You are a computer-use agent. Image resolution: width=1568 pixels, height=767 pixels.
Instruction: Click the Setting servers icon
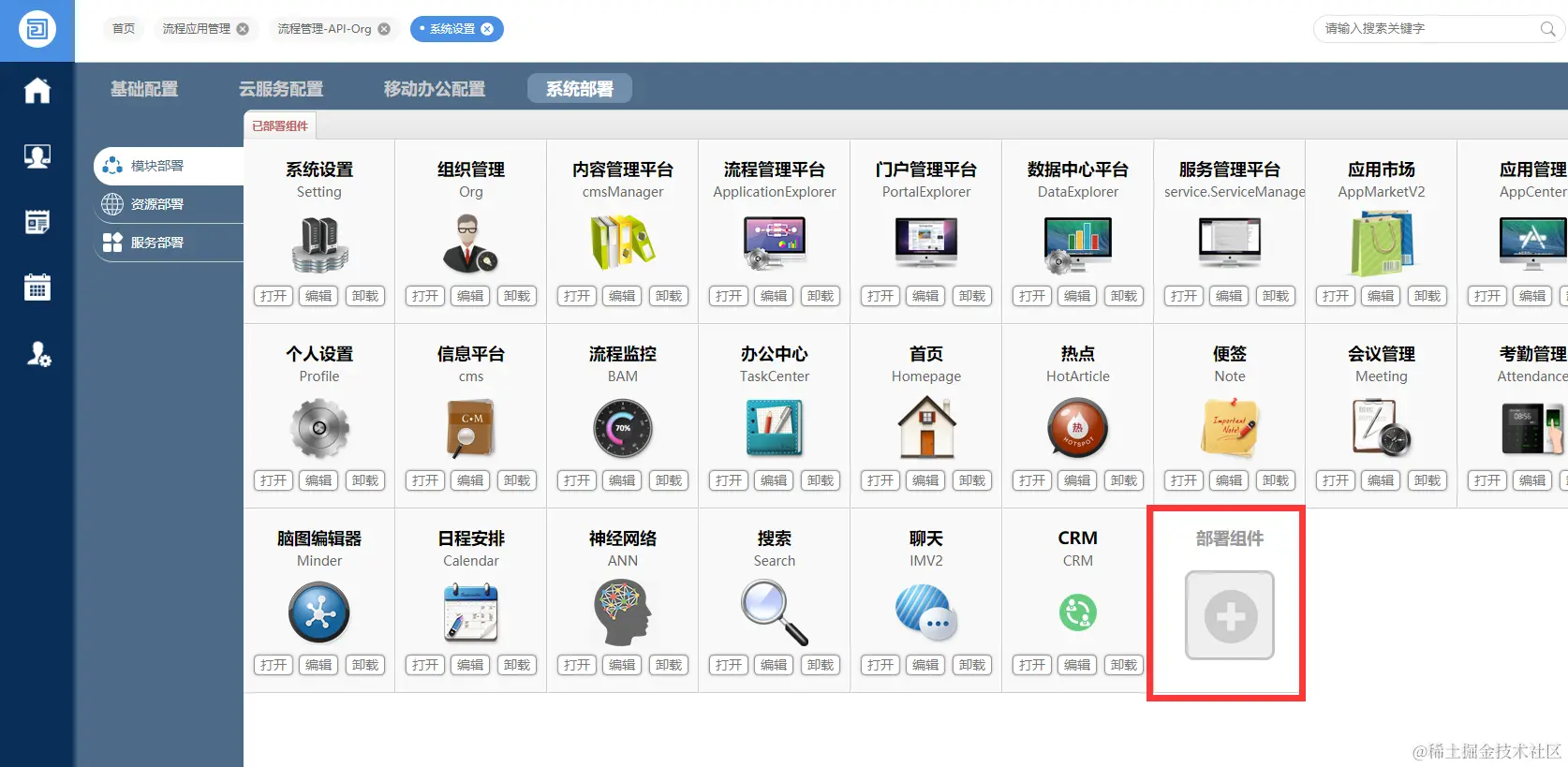coord(319,244)
